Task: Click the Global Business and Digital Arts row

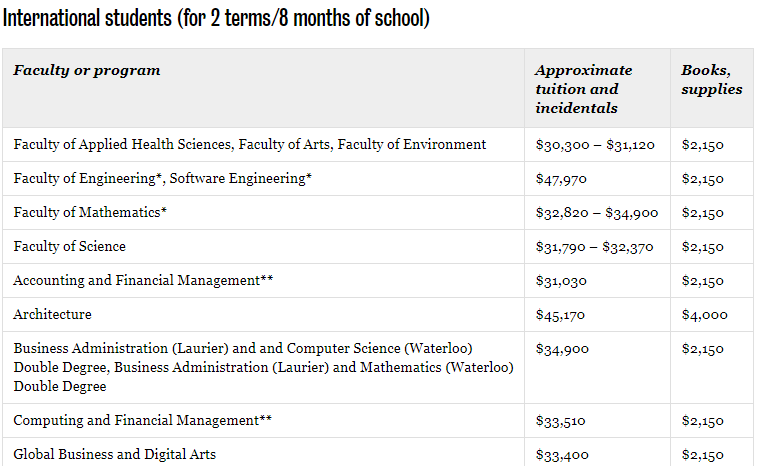Action: click(x=114, y=454)
